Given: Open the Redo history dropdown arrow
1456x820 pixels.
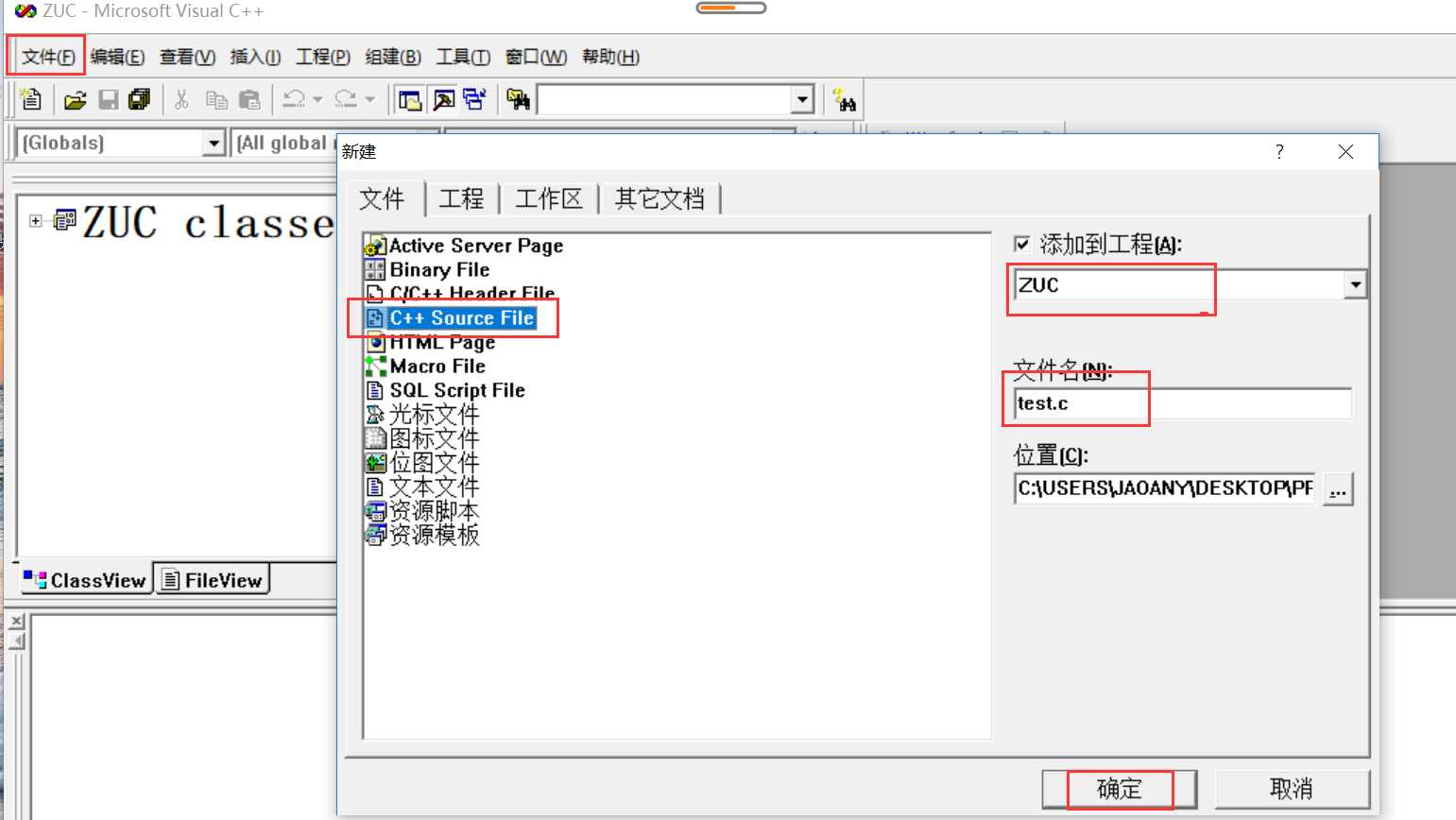Looking at the screenshot, I should [369, 99].
